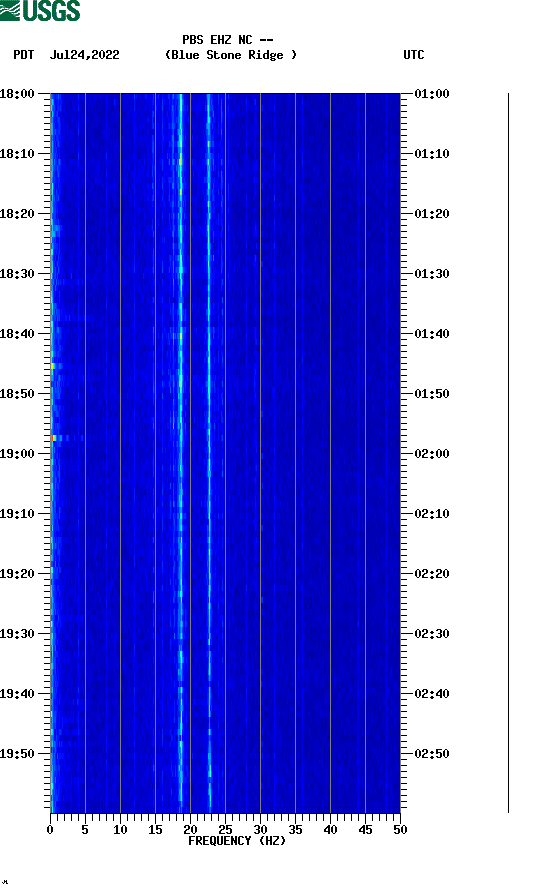Click the '19:20' PDT time label
Screen dimensions: 552x893
coord(17,574)
